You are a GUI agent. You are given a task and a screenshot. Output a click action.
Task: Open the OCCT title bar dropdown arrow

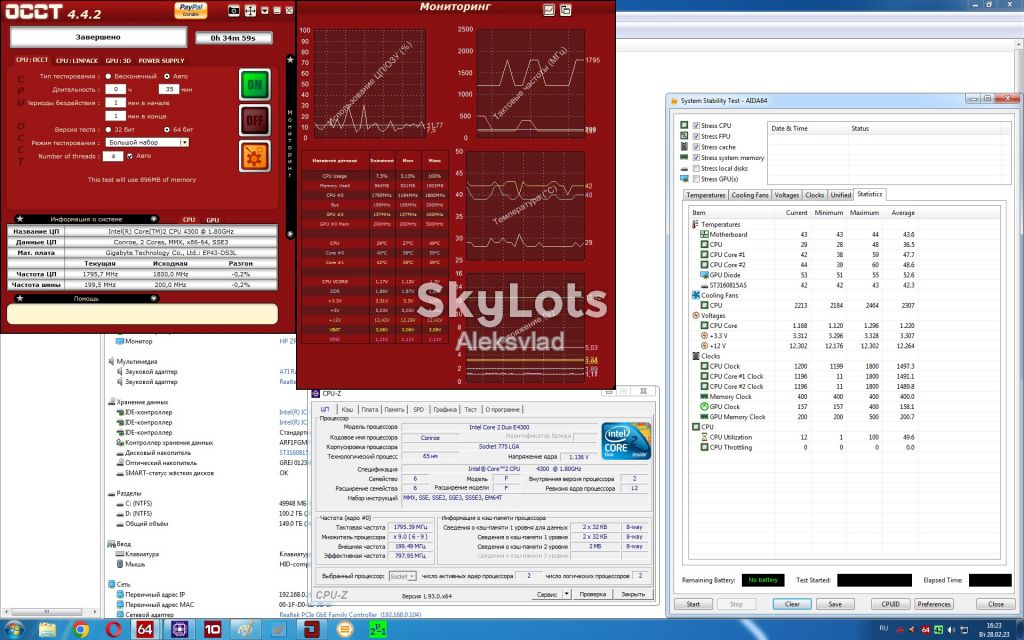click(x=264, y=10)
